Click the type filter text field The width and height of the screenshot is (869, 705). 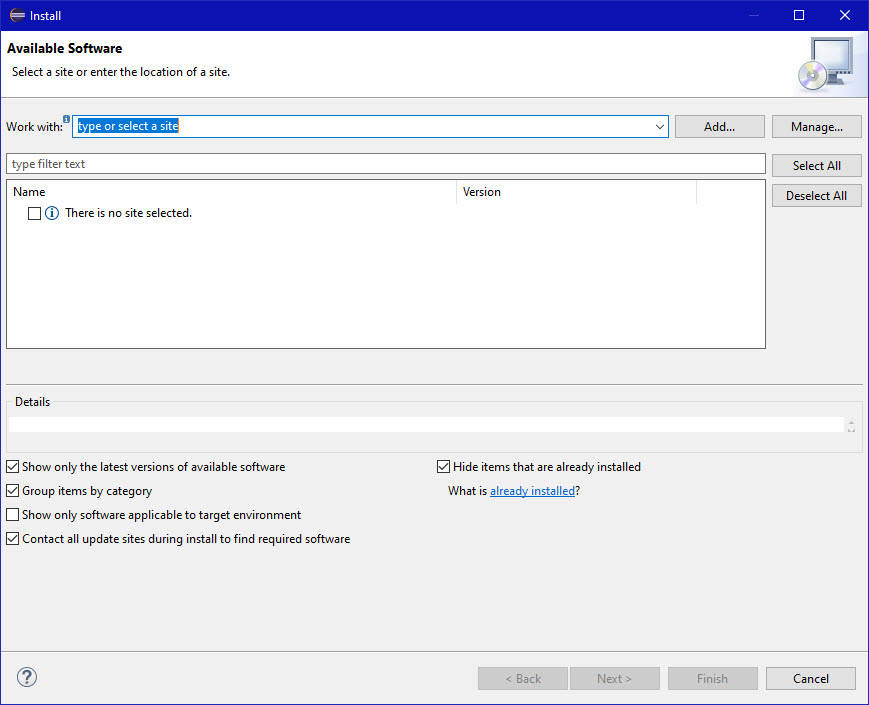click(x=385, y=164)
